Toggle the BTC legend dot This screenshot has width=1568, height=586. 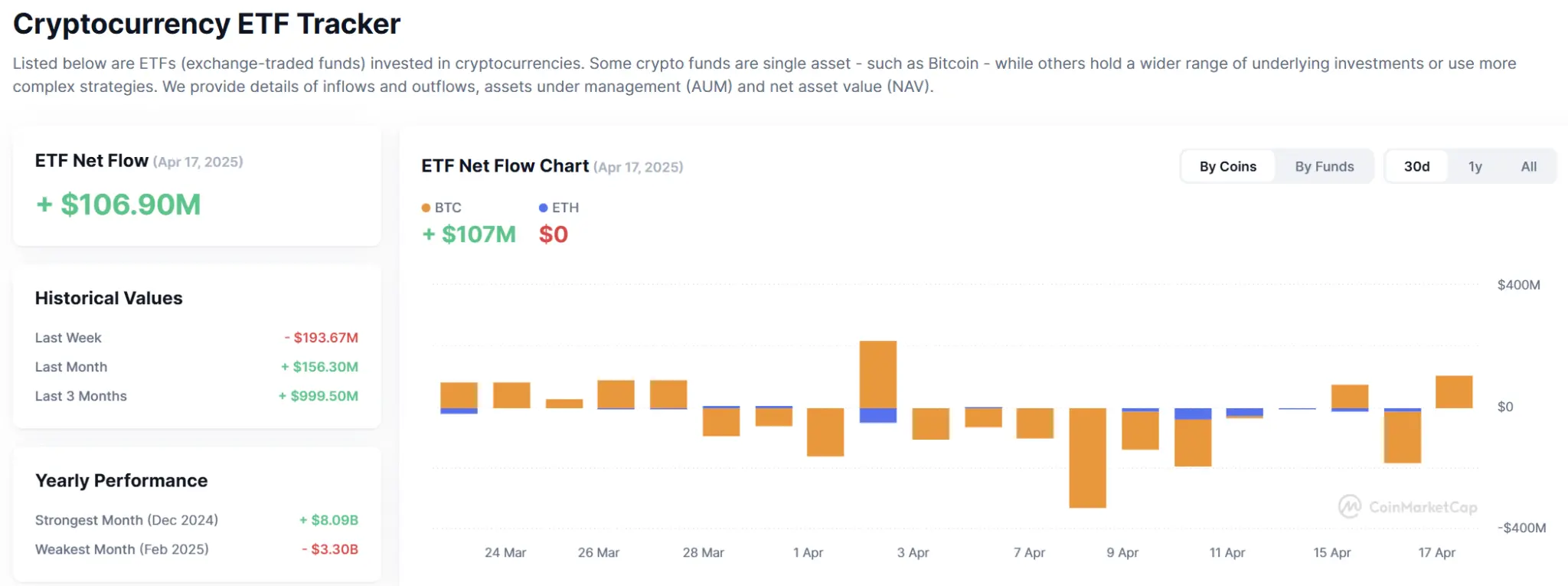(x=426, y=208)
